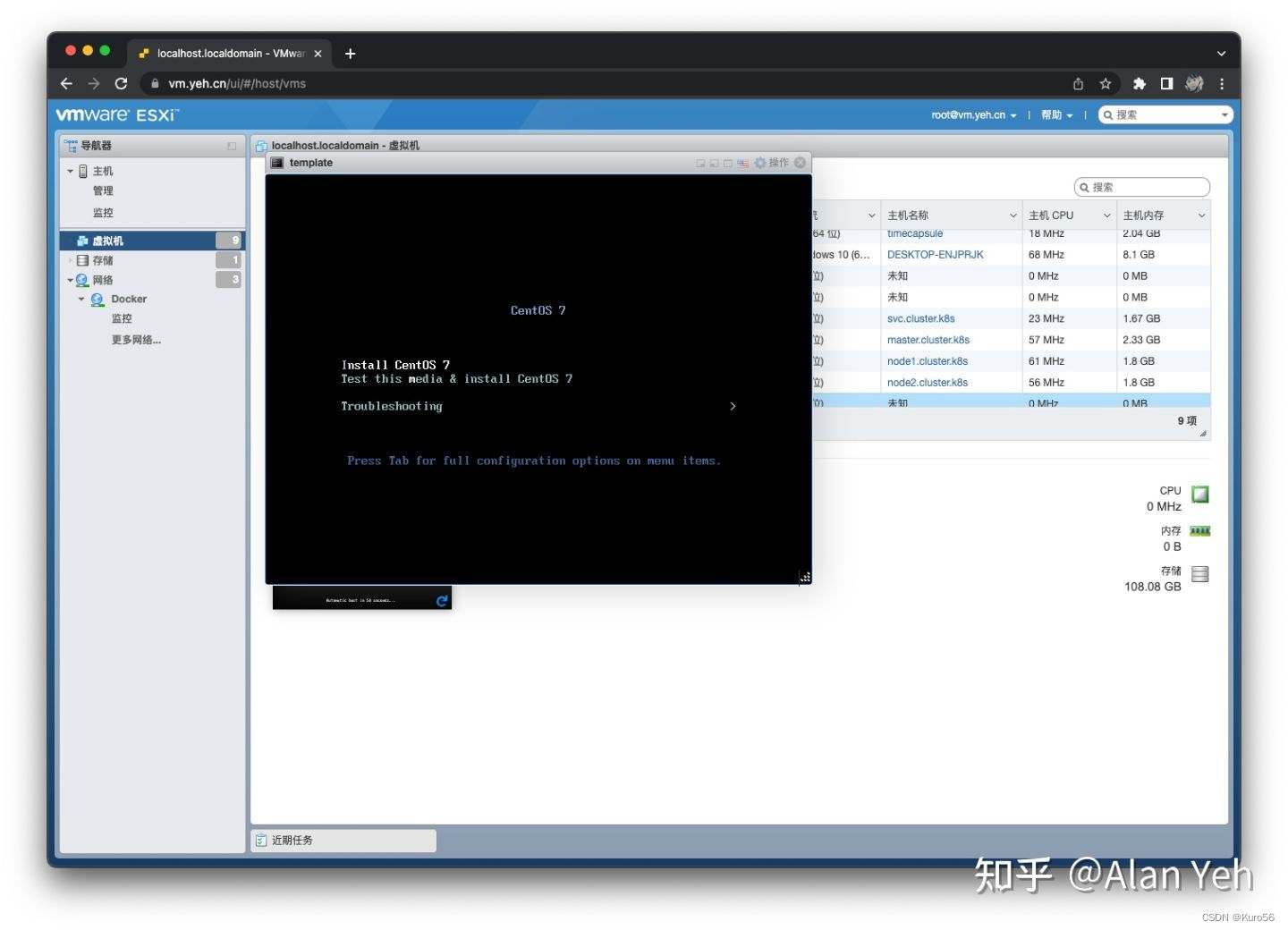The image size is (1288, 930).
Task: Open the root@vm.yeh.cn user dropdown
Action: pyautogui.click(x=973, y=114)
